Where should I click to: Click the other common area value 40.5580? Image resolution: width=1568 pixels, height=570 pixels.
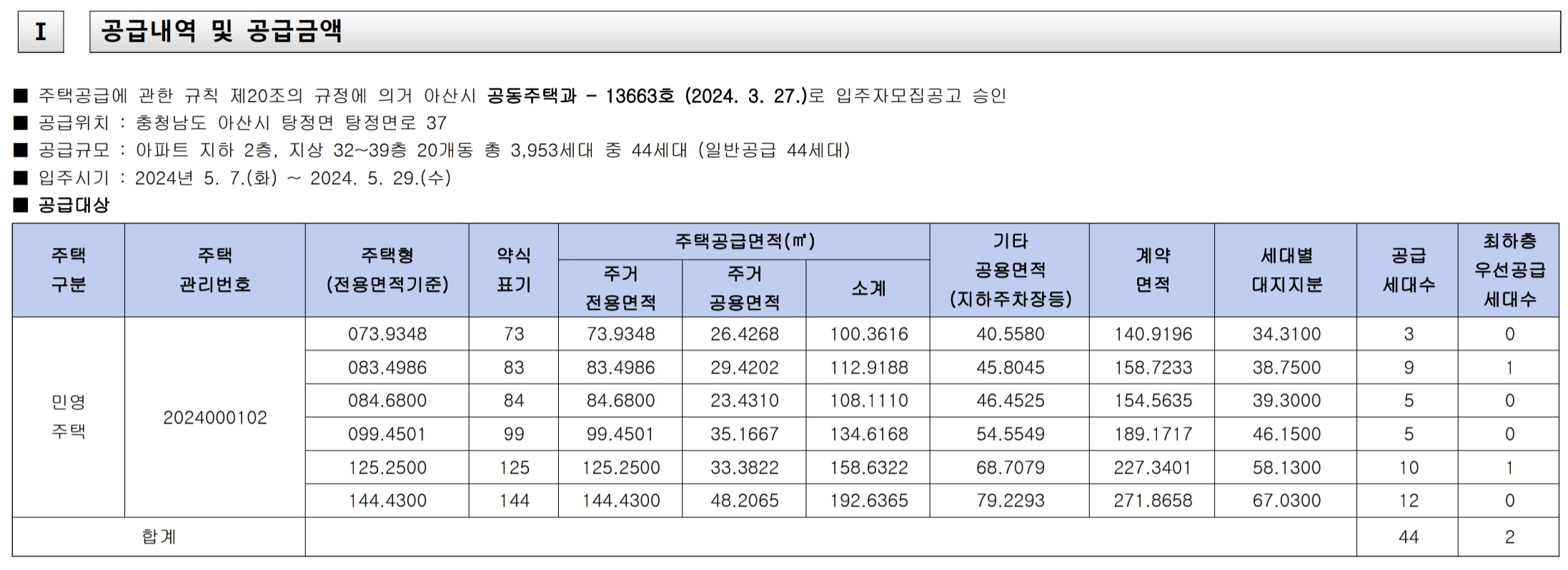[1010, 334]
